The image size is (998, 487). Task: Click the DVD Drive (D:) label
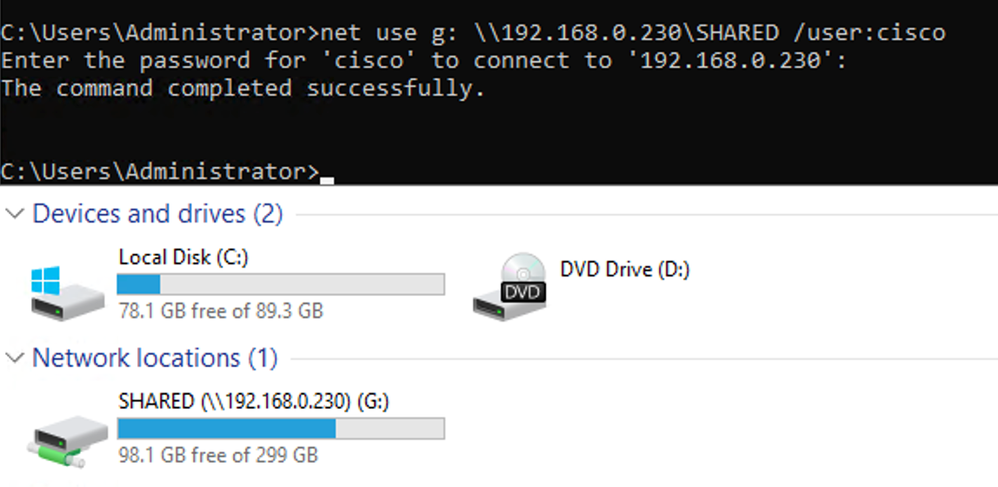[x=625, y=269]
